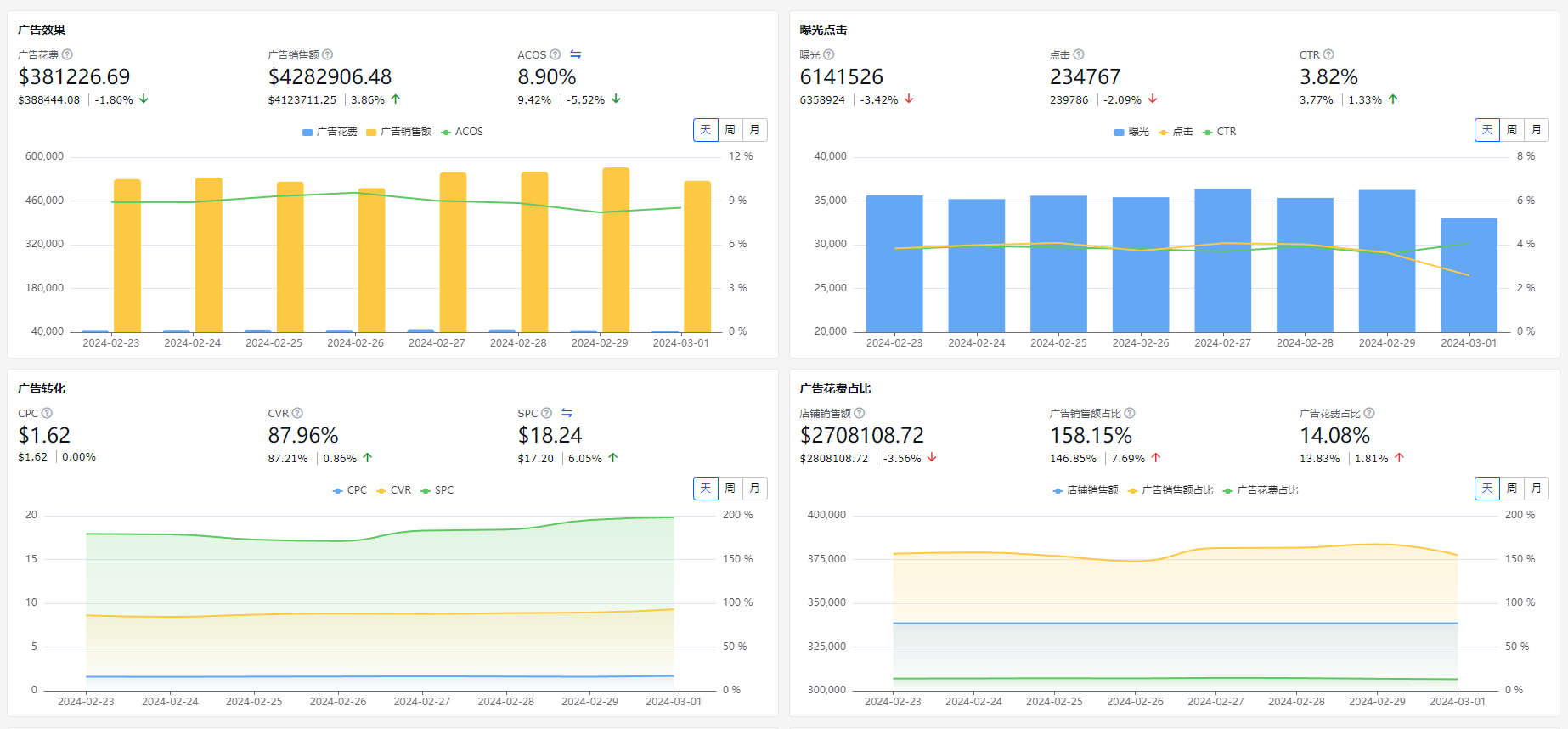This screenshot has height=729, width=1568.
Task: Click the $381226.69 ad spend value
Action: (x=75, y=76)
